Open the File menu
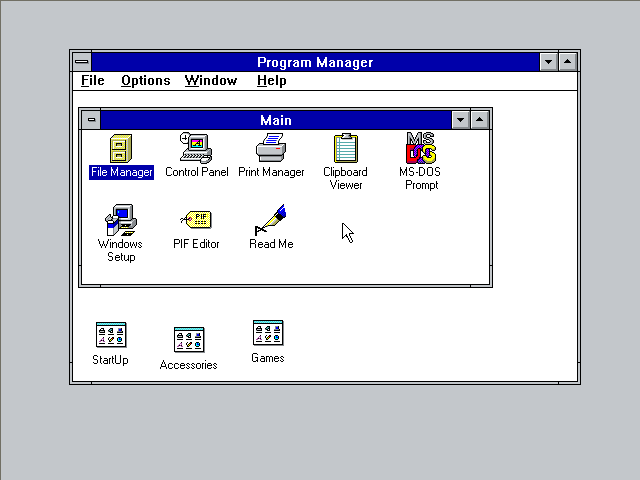 tap(93, 80)
